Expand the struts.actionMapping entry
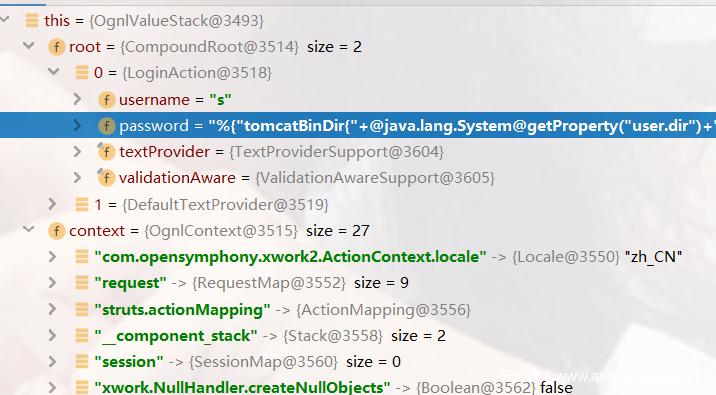716x395 pixels. coord(53,309)
